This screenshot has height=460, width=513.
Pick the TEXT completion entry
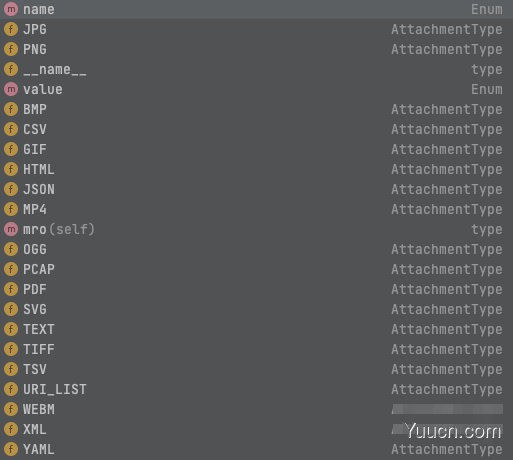point(256,329)
